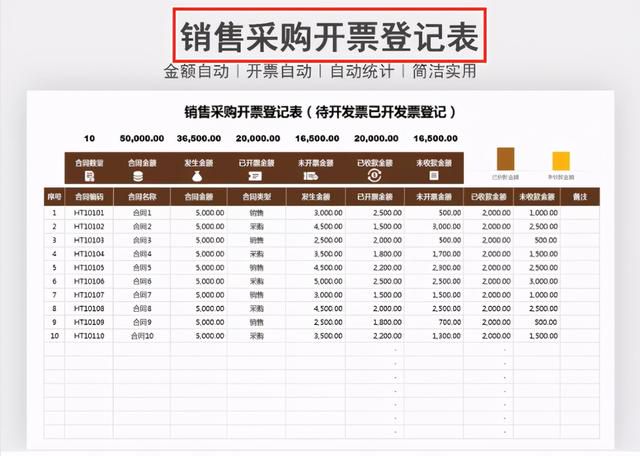Select the cell HT10106
The width and height of the screenshot is (640, 456).
[x=89, y=281]
